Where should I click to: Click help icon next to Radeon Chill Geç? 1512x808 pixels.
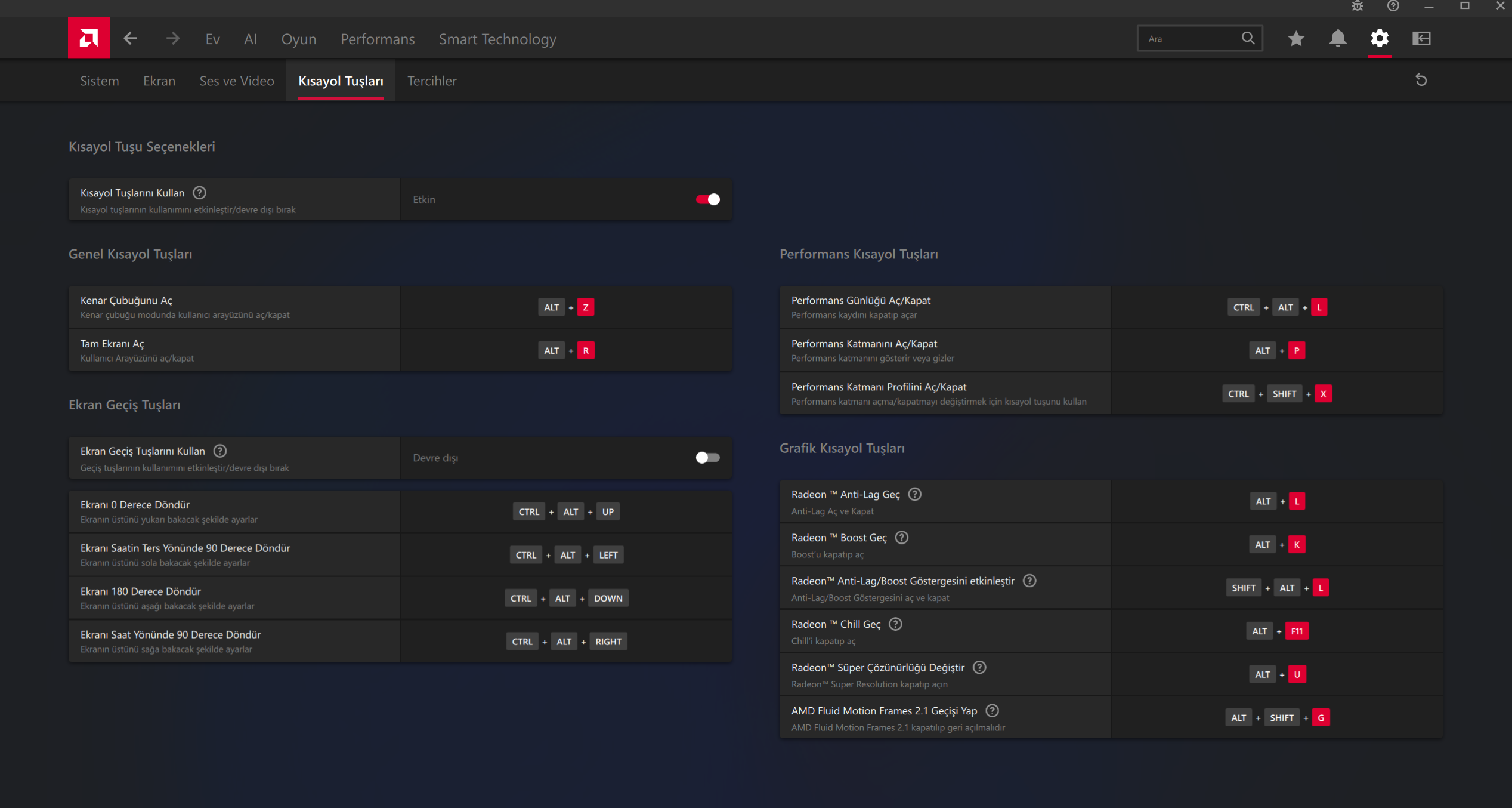pos(895,624)
